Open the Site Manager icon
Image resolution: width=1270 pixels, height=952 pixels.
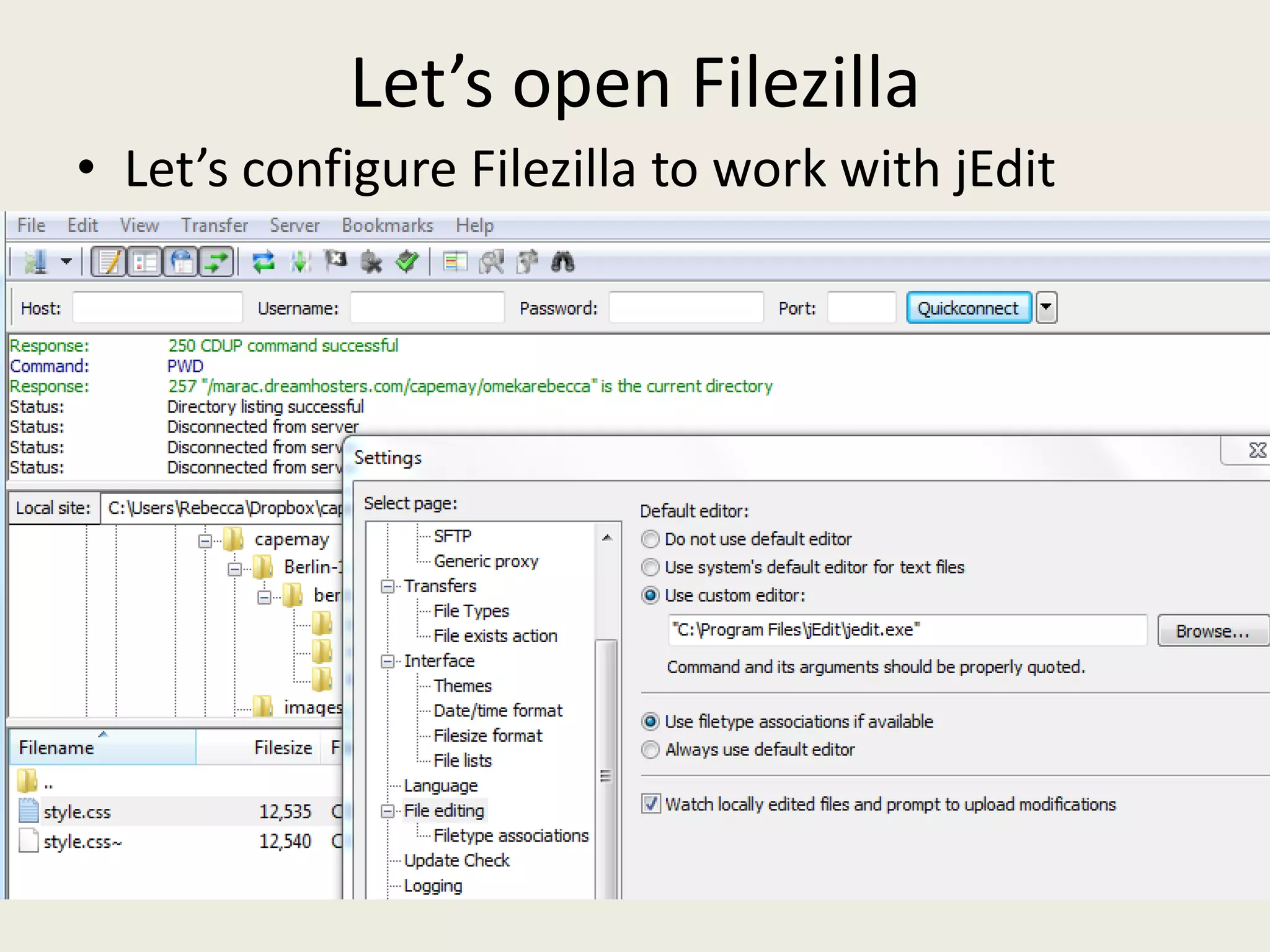pyautogui.click(x=36, y=262)
